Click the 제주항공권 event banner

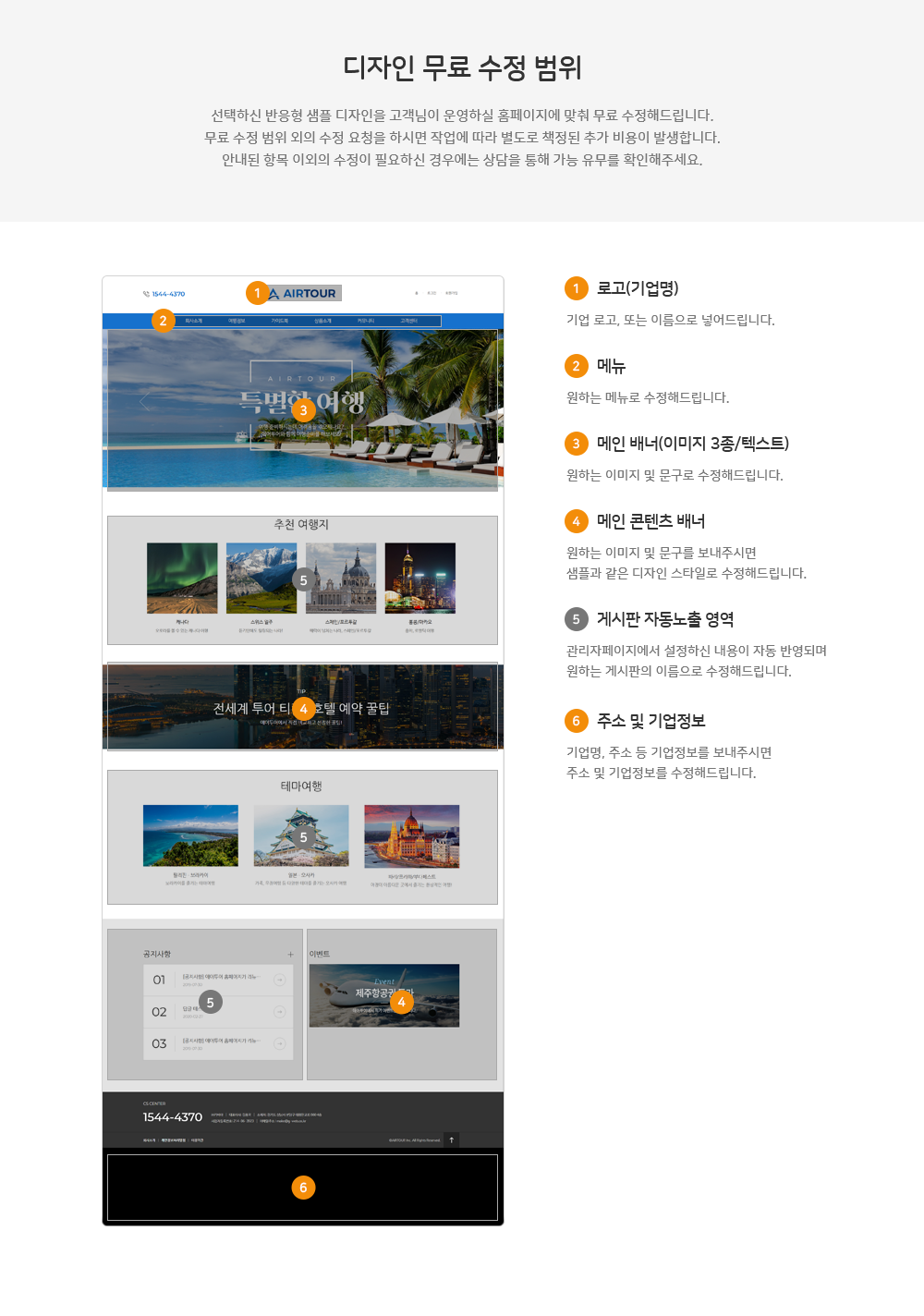pyautogui.click(x=384, y=995)
